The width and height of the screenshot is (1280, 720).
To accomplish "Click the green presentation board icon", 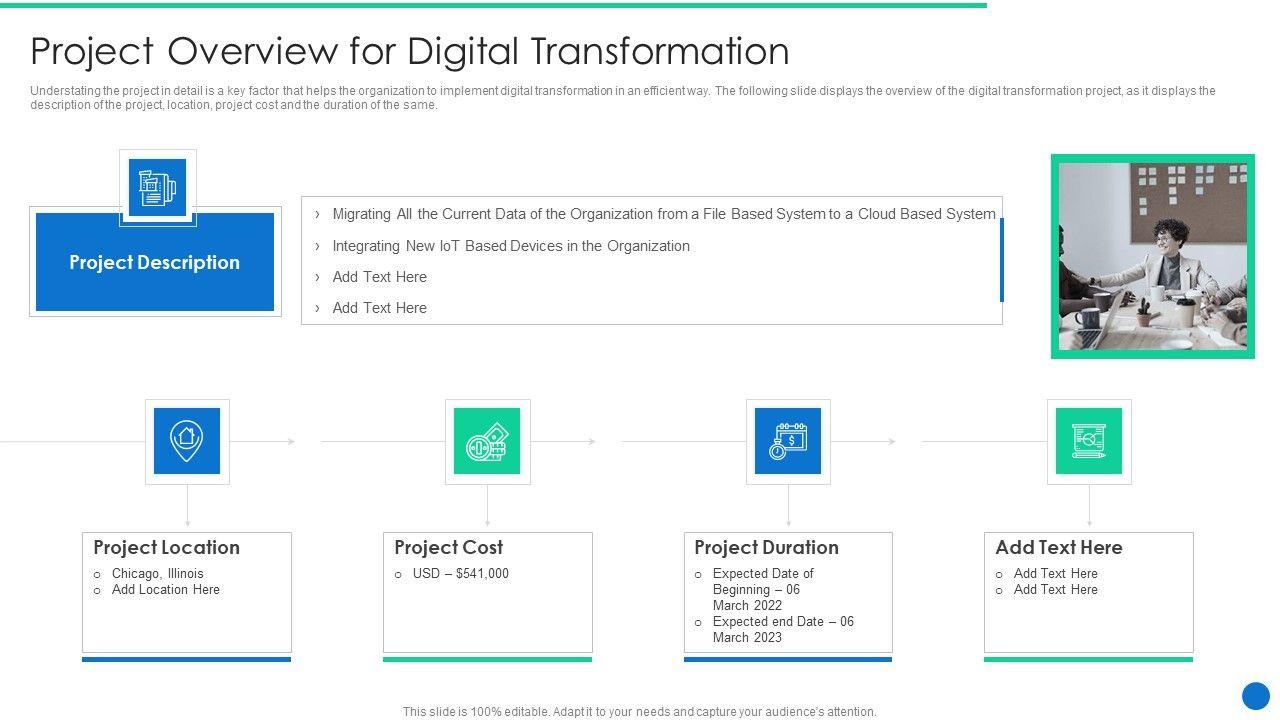I will pyautogui.click(x=1089, y=441).
